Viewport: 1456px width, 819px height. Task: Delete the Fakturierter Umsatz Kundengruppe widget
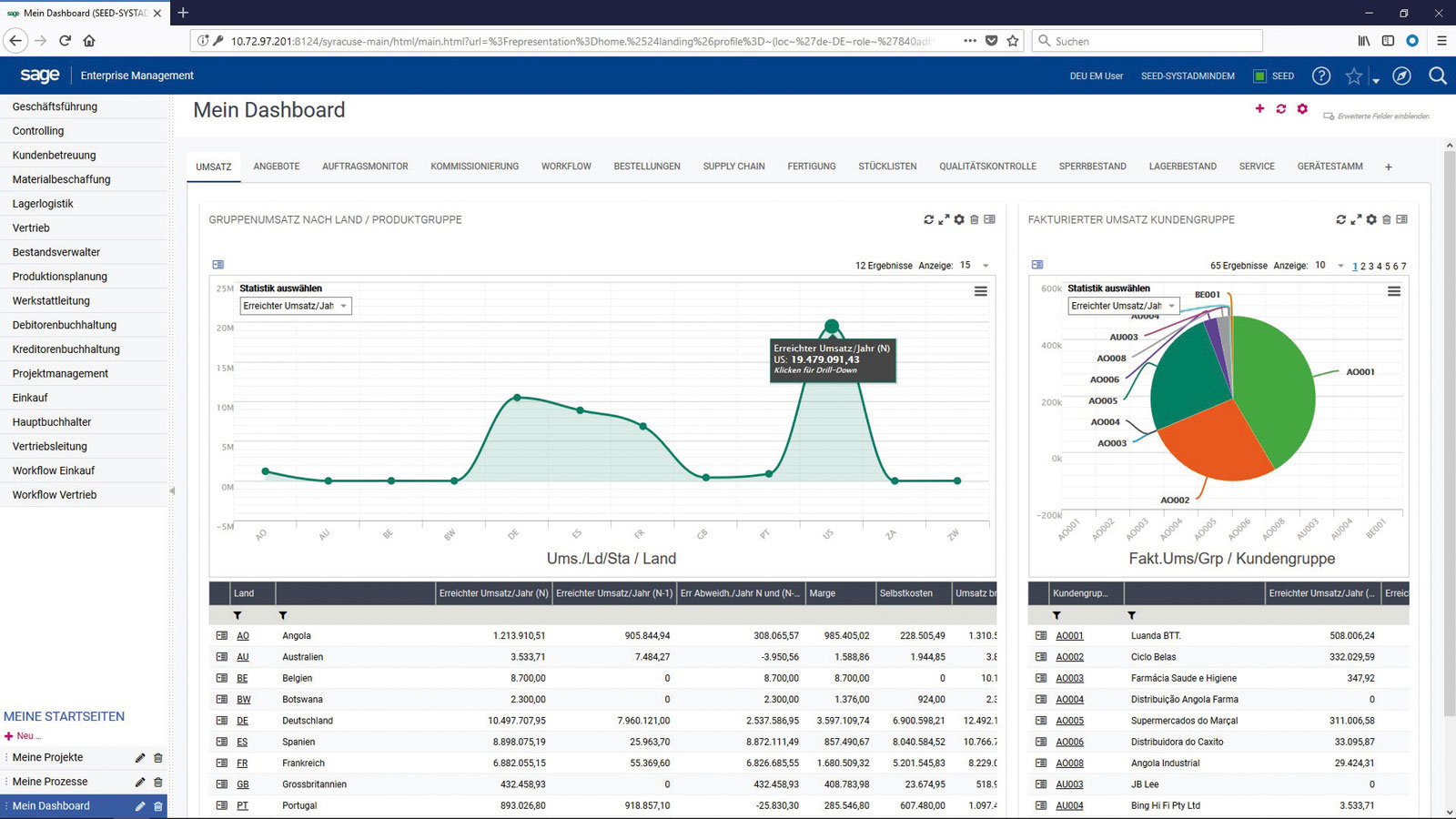[1386, 219]
